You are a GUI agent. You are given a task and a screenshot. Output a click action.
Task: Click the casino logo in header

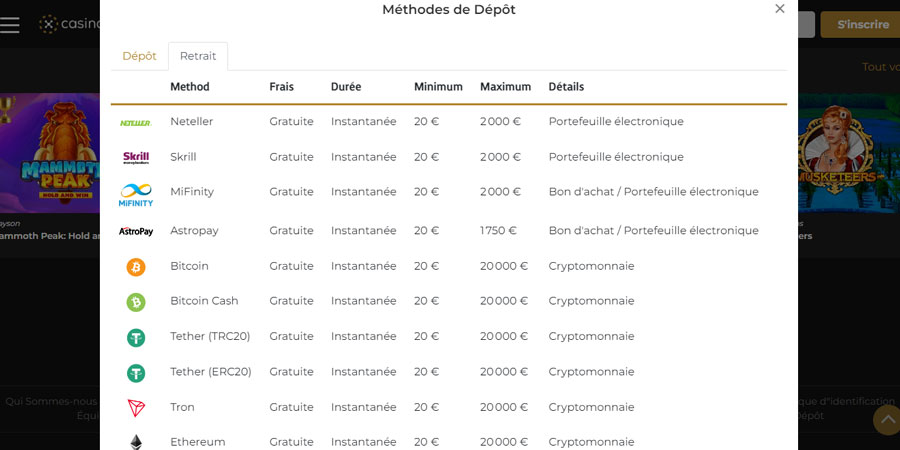(69, 24)
